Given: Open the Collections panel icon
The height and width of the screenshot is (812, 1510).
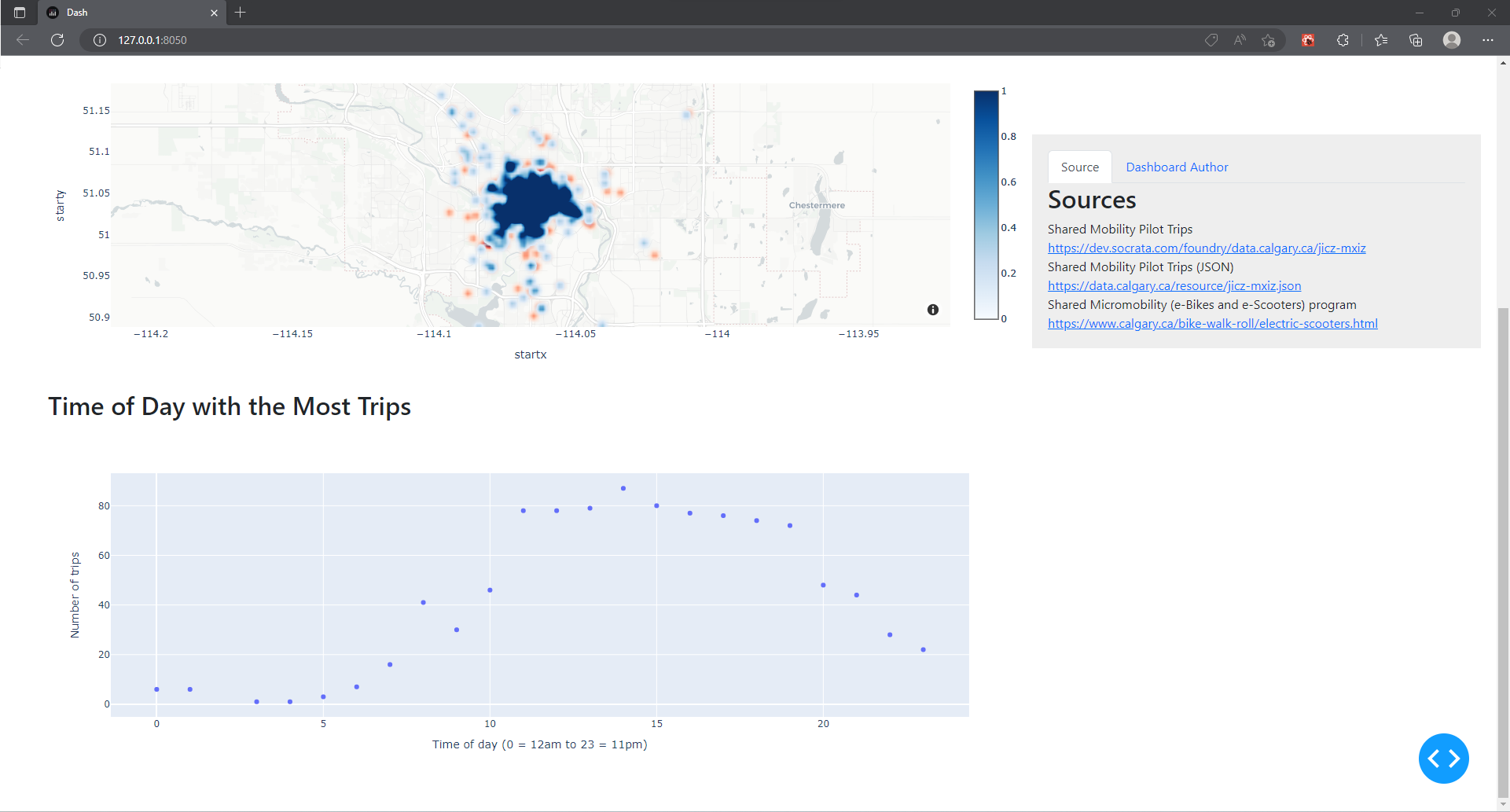Looking at the screenshot, I should [1416, 40].
